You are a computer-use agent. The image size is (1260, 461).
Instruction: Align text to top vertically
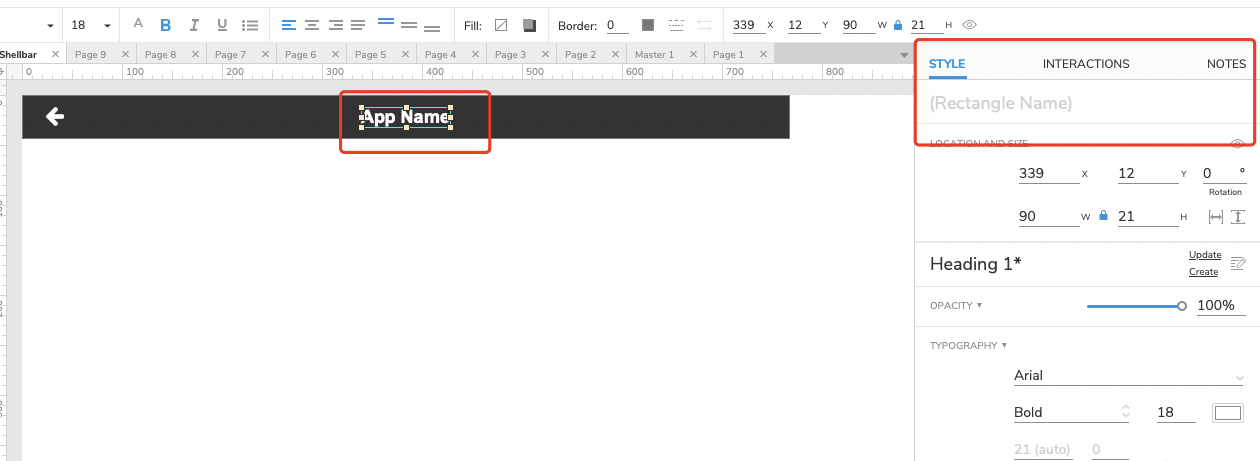[x=385, y=23]
